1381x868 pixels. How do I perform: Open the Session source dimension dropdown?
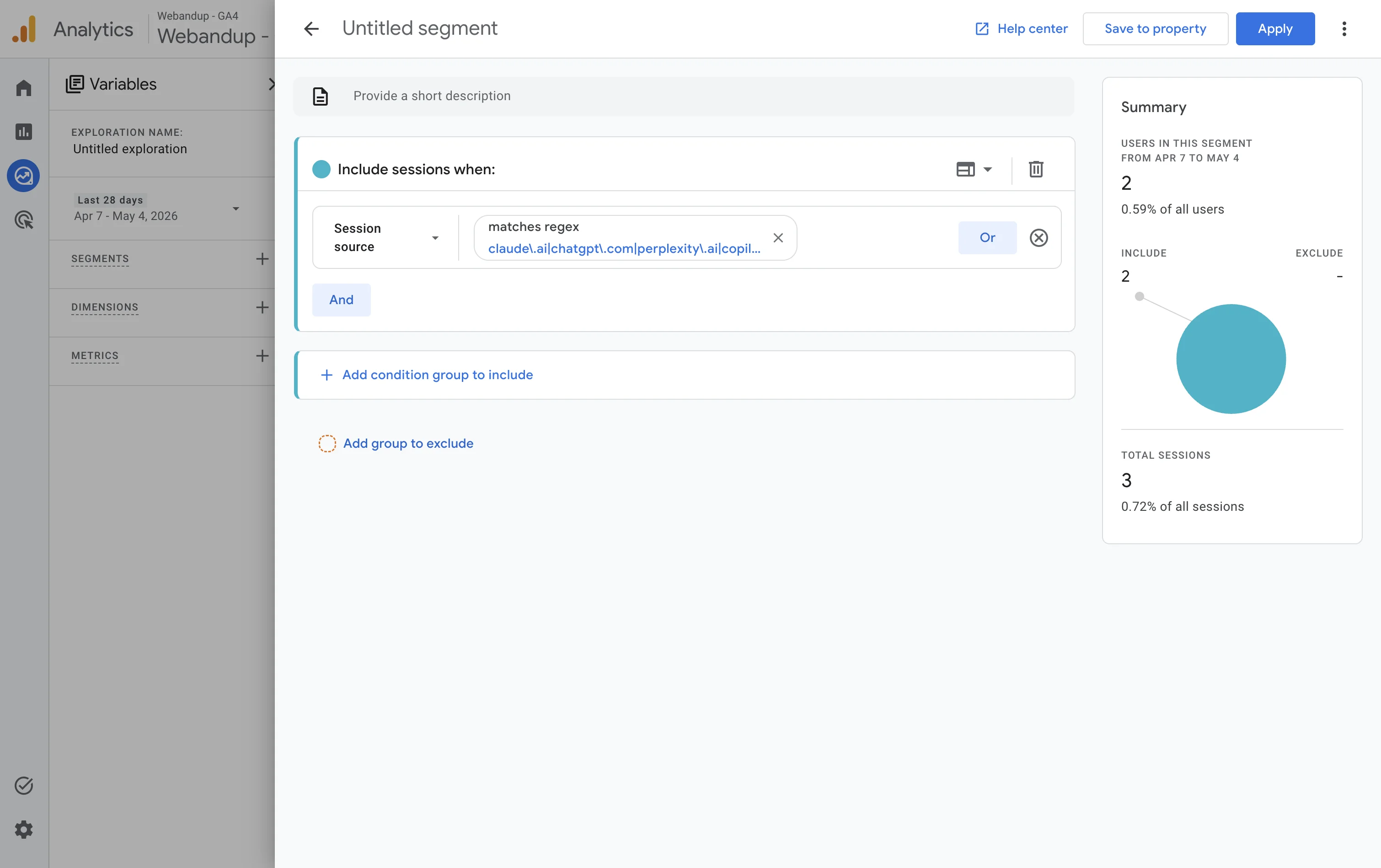pos(386,237)
